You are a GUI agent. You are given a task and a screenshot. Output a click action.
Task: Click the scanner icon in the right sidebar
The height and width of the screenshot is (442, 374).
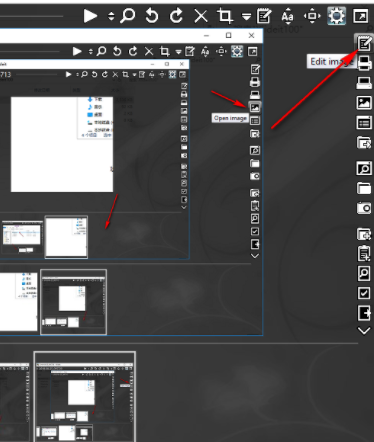[364, 83]
